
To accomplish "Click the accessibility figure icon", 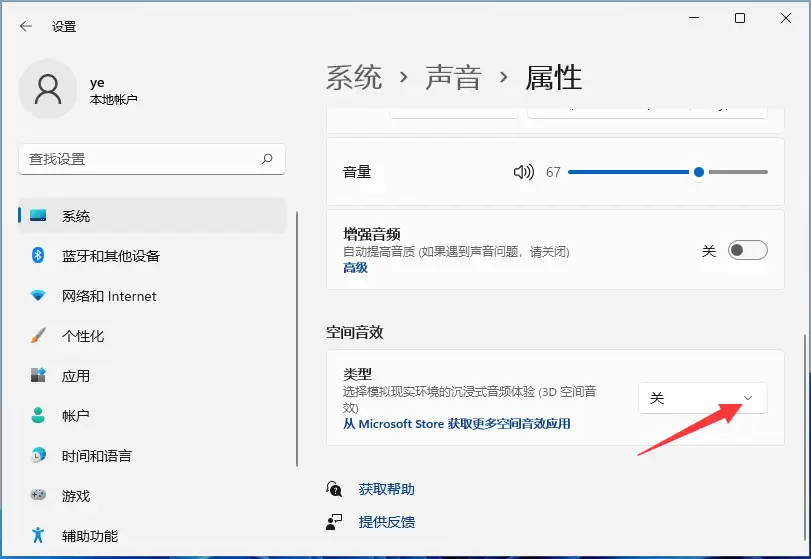I will (x=38, y=535).
